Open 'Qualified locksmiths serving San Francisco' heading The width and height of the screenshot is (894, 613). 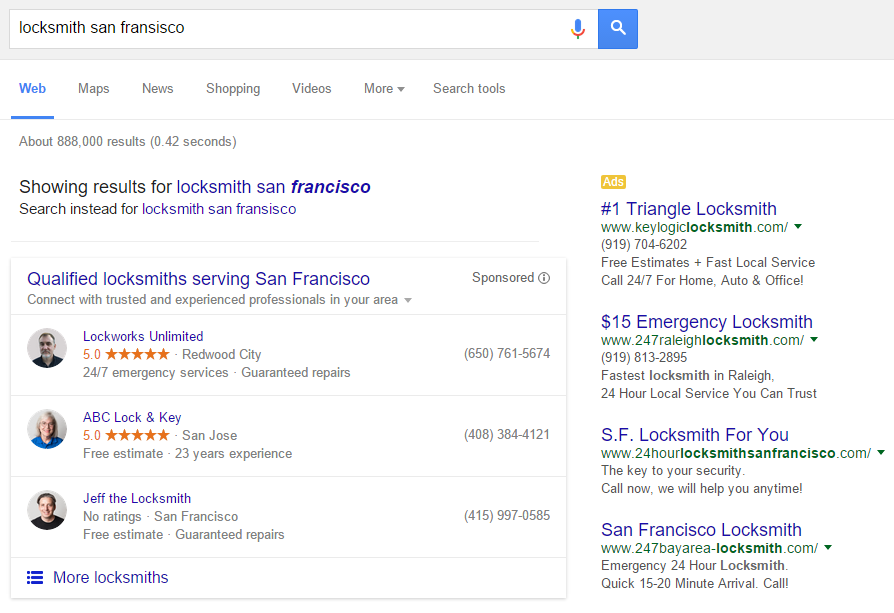198,279
